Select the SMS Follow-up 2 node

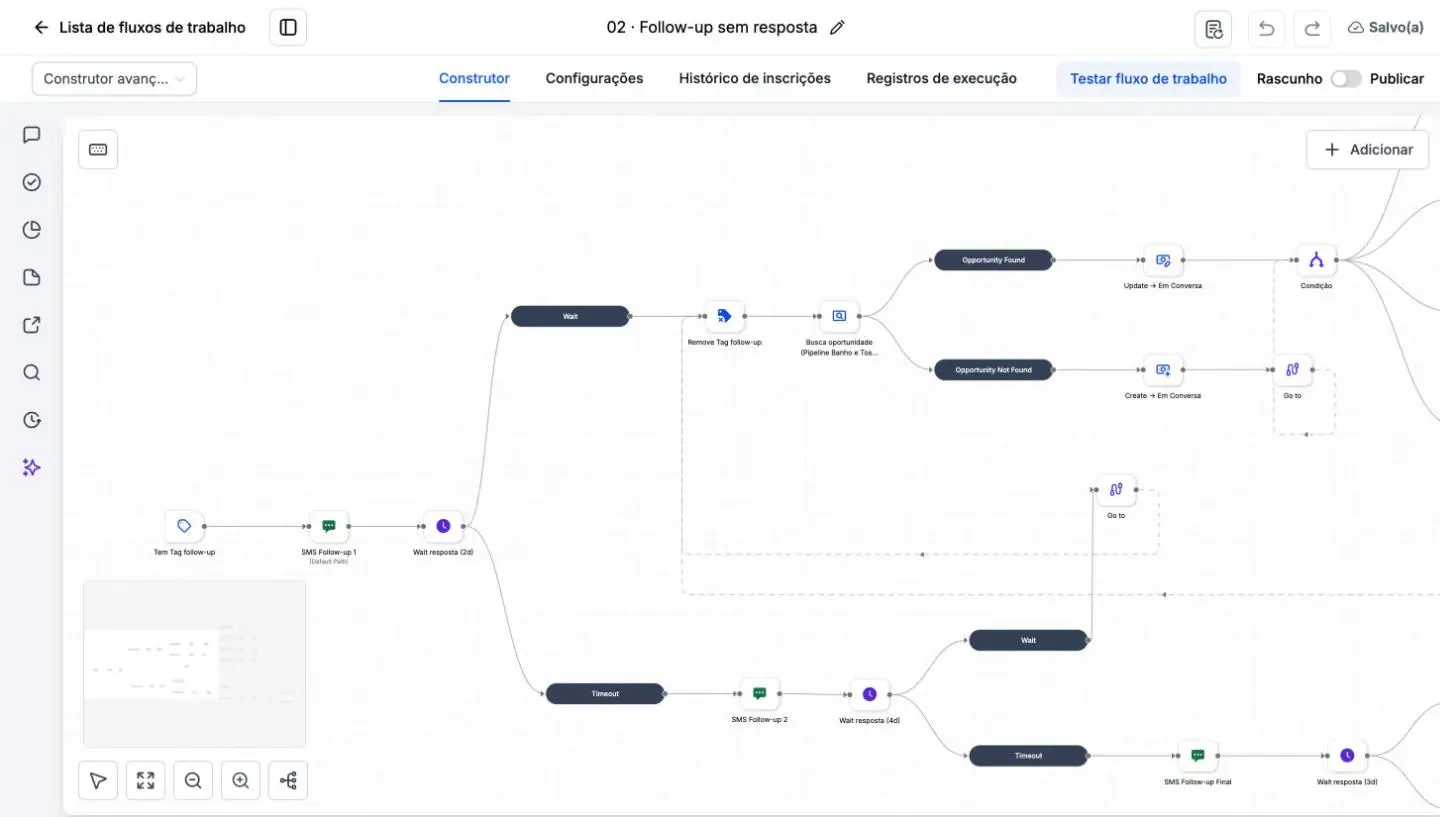pos(760,693)
